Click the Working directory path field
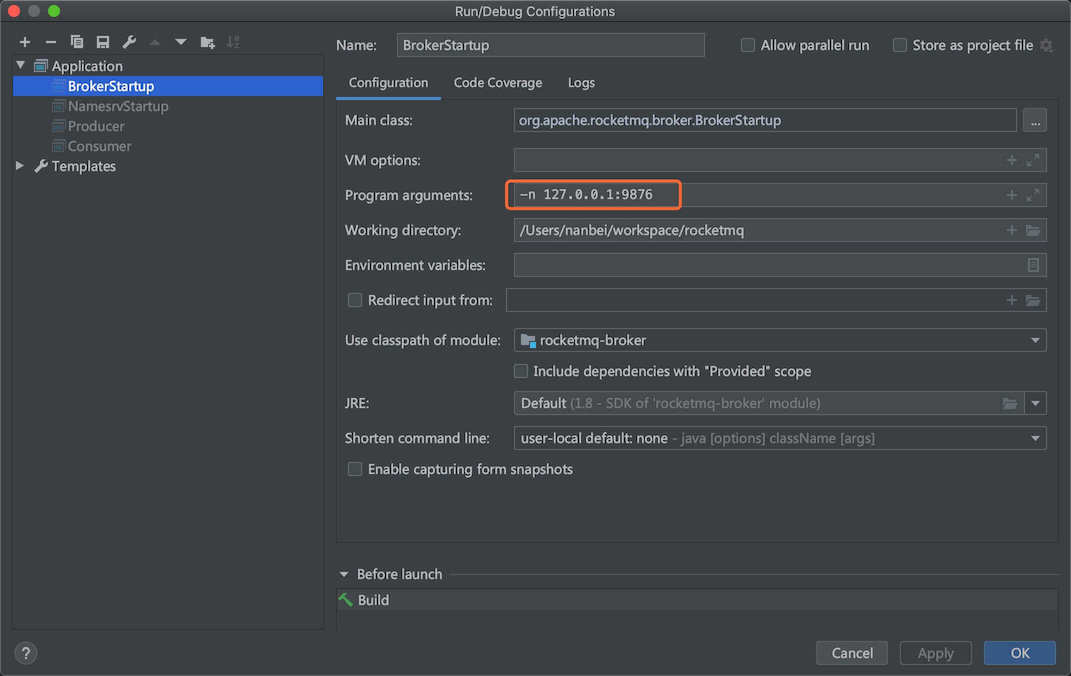This screenshot has height=676, width=1071. click(x=779, y=230)
